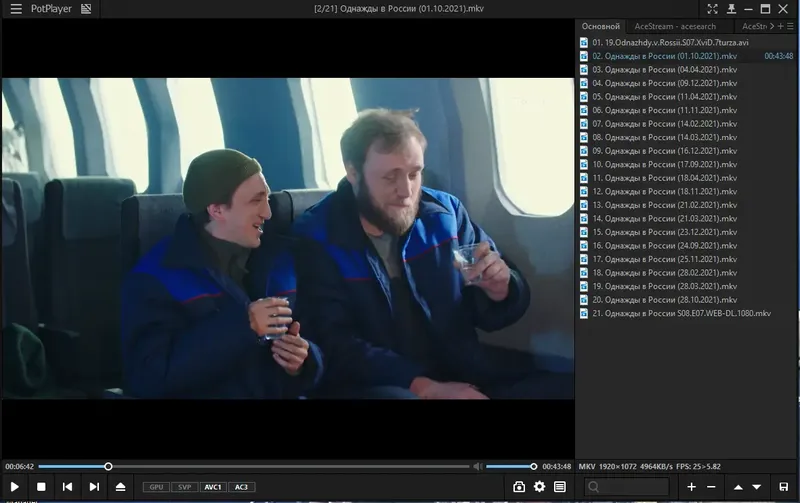
Task: Click the total time 00:43:48 beside volume
Action: (x=557, y=466)
